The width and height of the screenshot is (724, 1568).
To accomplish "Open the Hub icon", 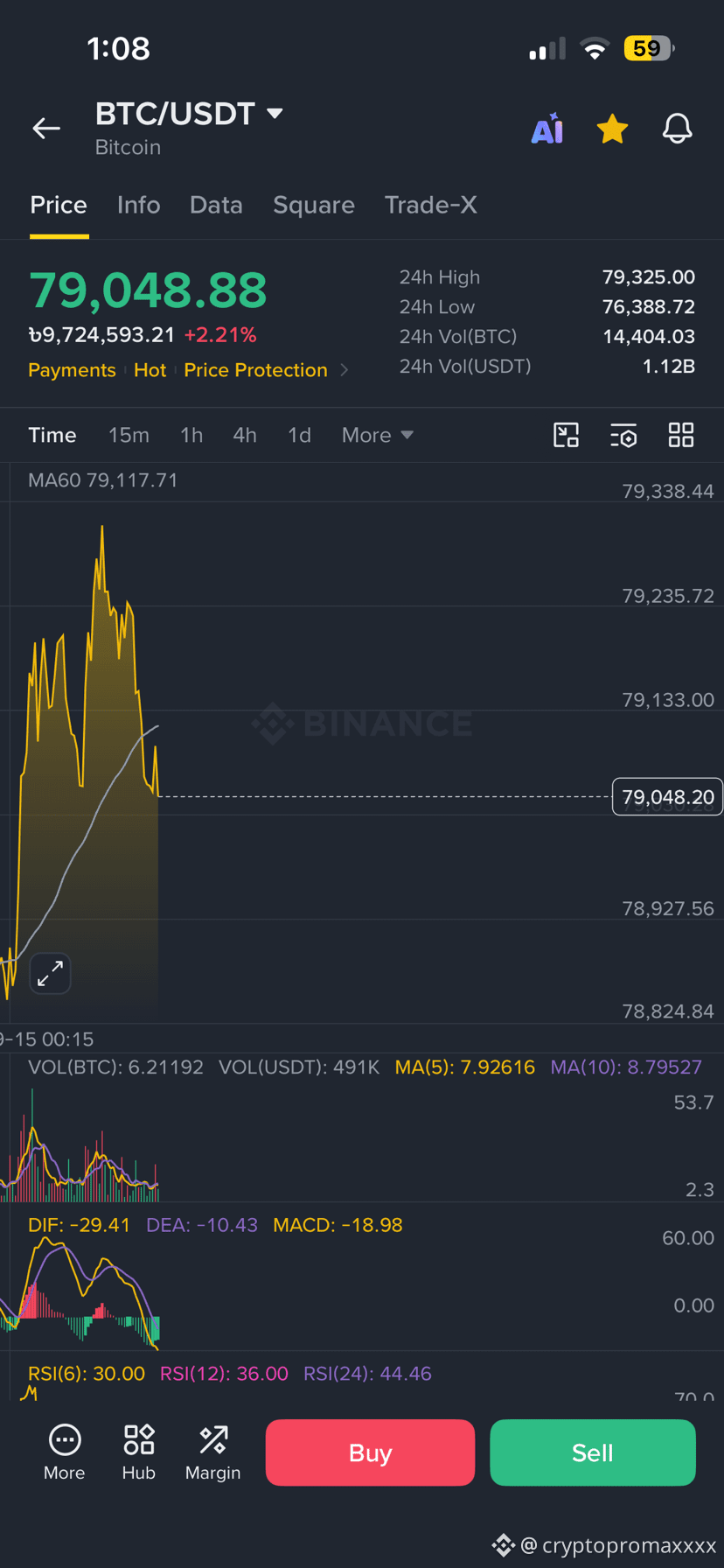I will point(139,1452).
